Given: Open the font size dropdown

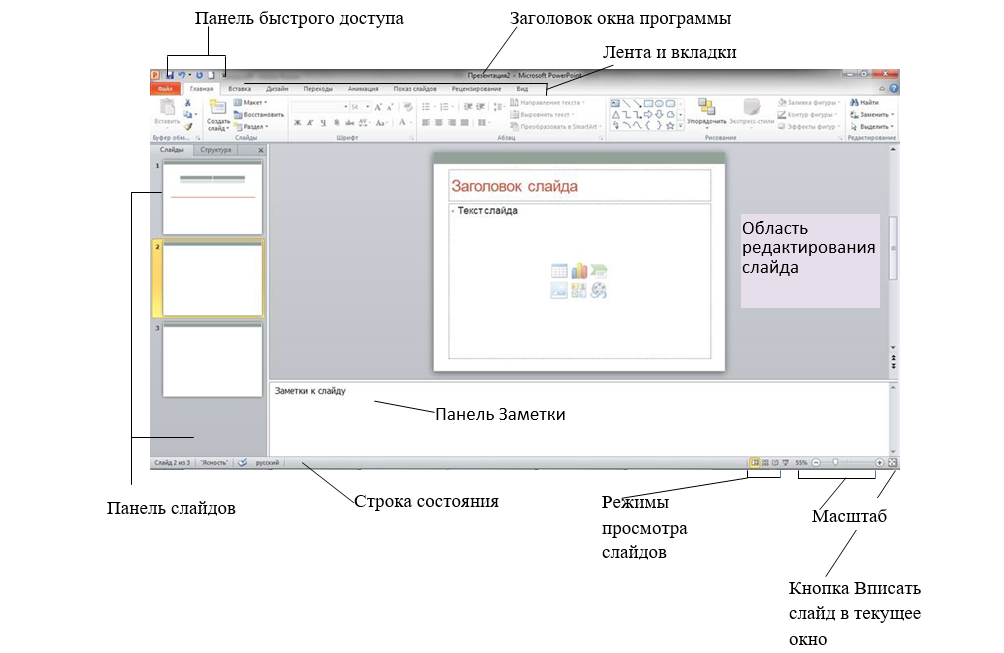Looking at the screenshot, I should point(367,106).
